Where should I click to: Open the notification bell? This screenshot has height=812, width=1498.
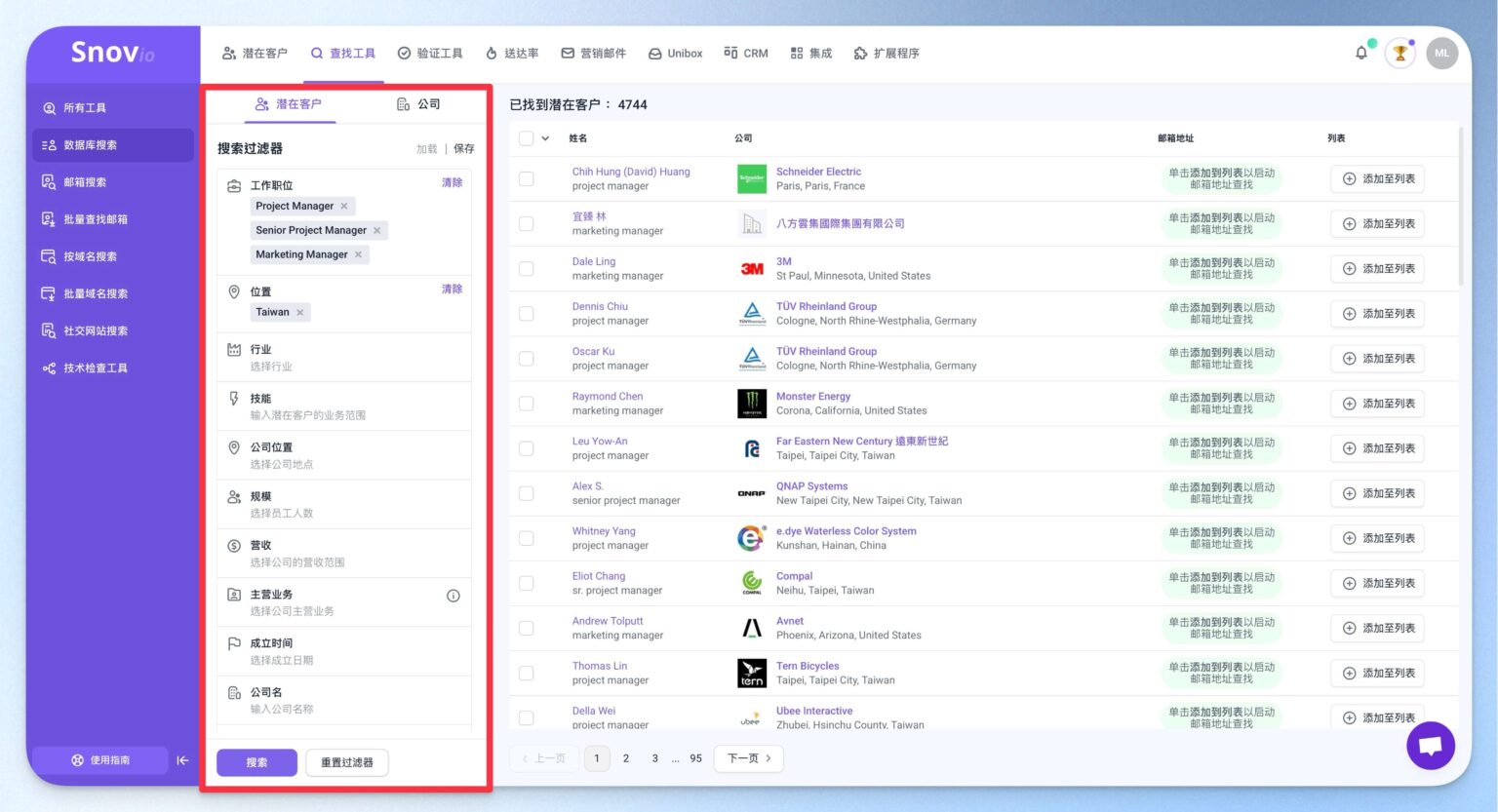pos(1361,53)
